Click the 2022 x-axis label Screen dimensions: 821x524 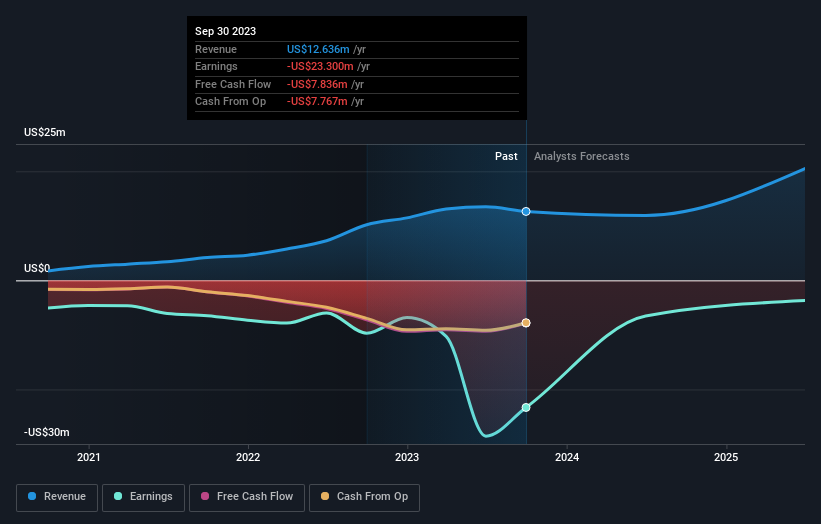248,457
